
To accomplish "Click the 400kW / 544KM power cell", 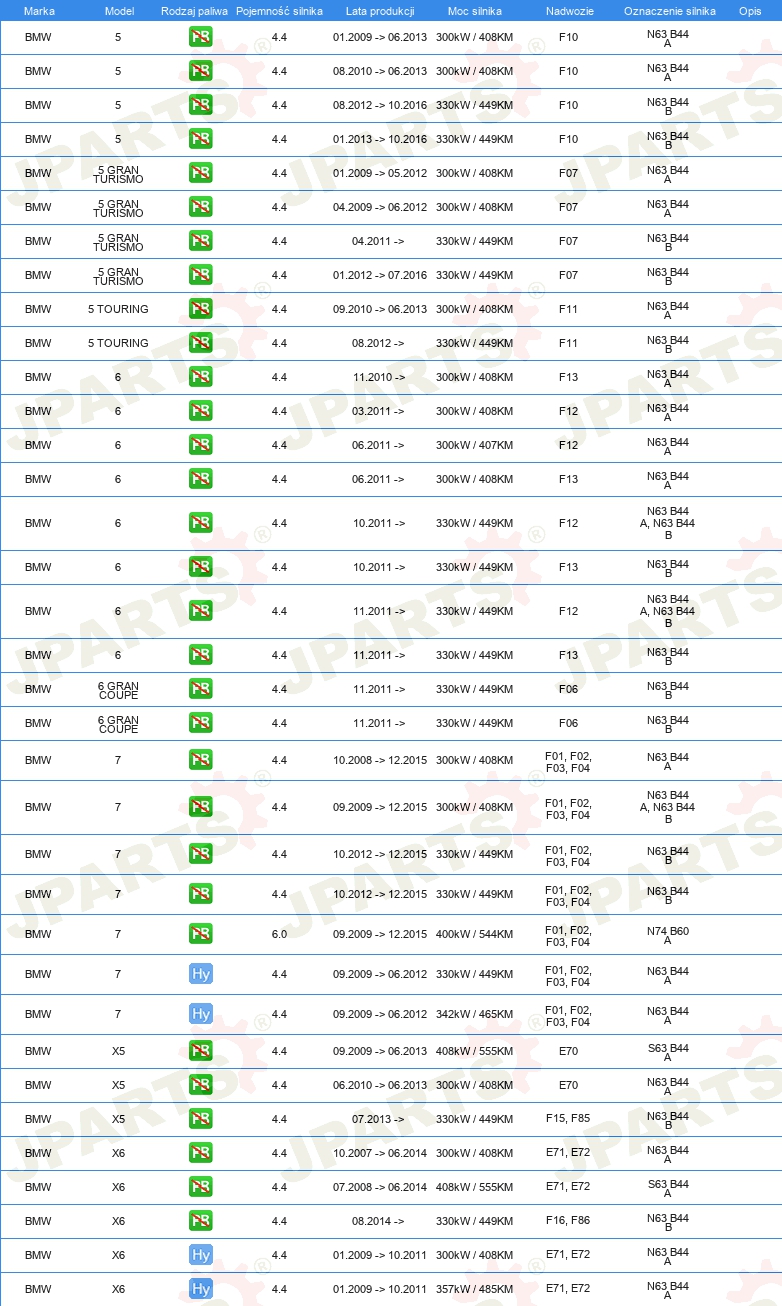I will [474, 934].
